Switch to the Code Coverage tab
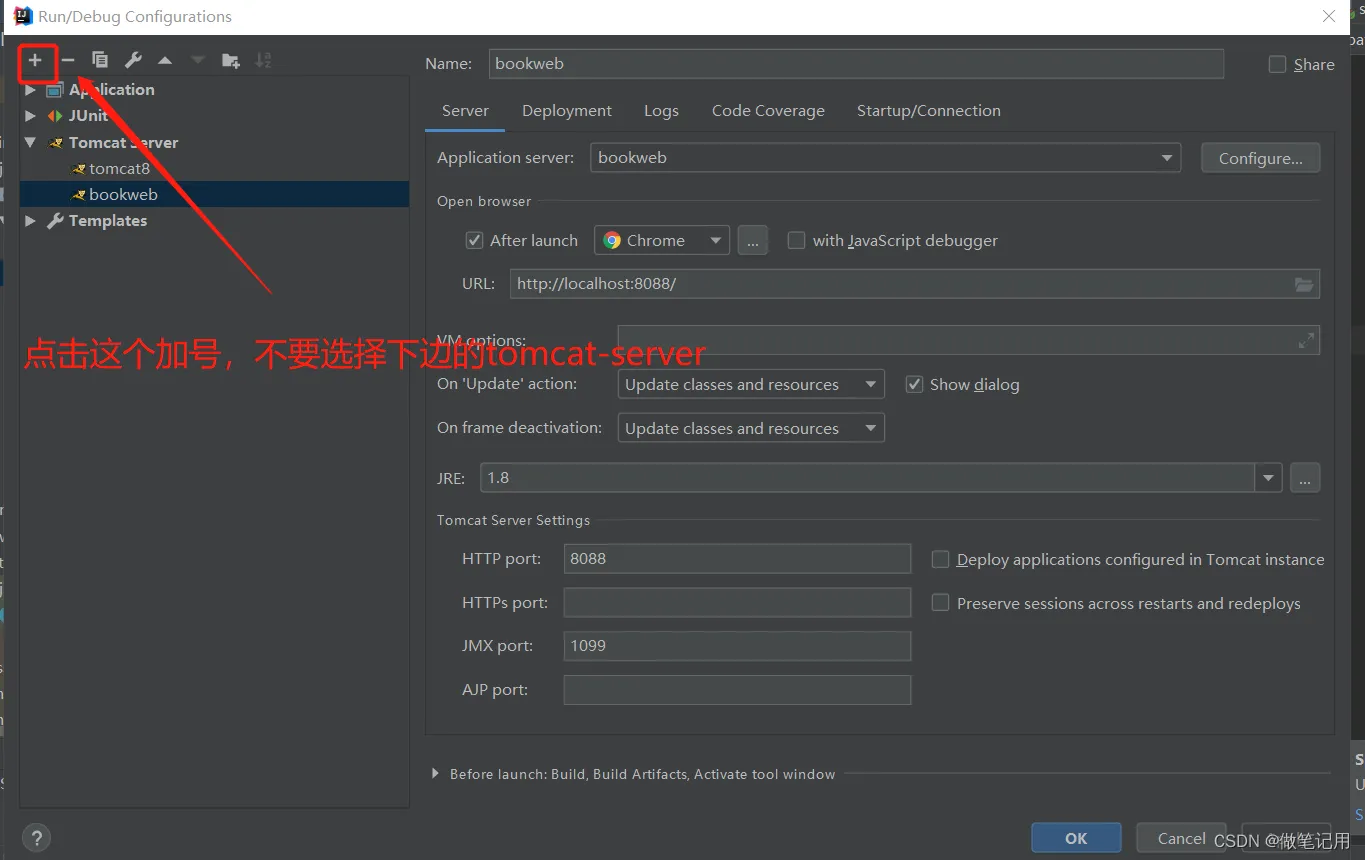The height and width of the screenshot is (860, 1365). [x=768, y=111]
